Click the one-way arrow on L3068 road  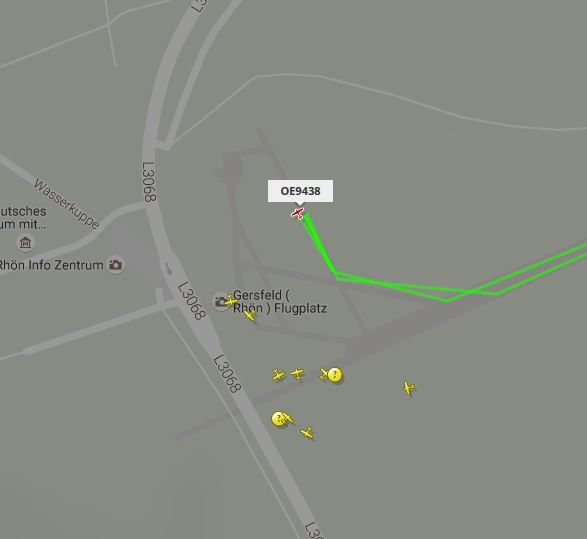[168, 269]
